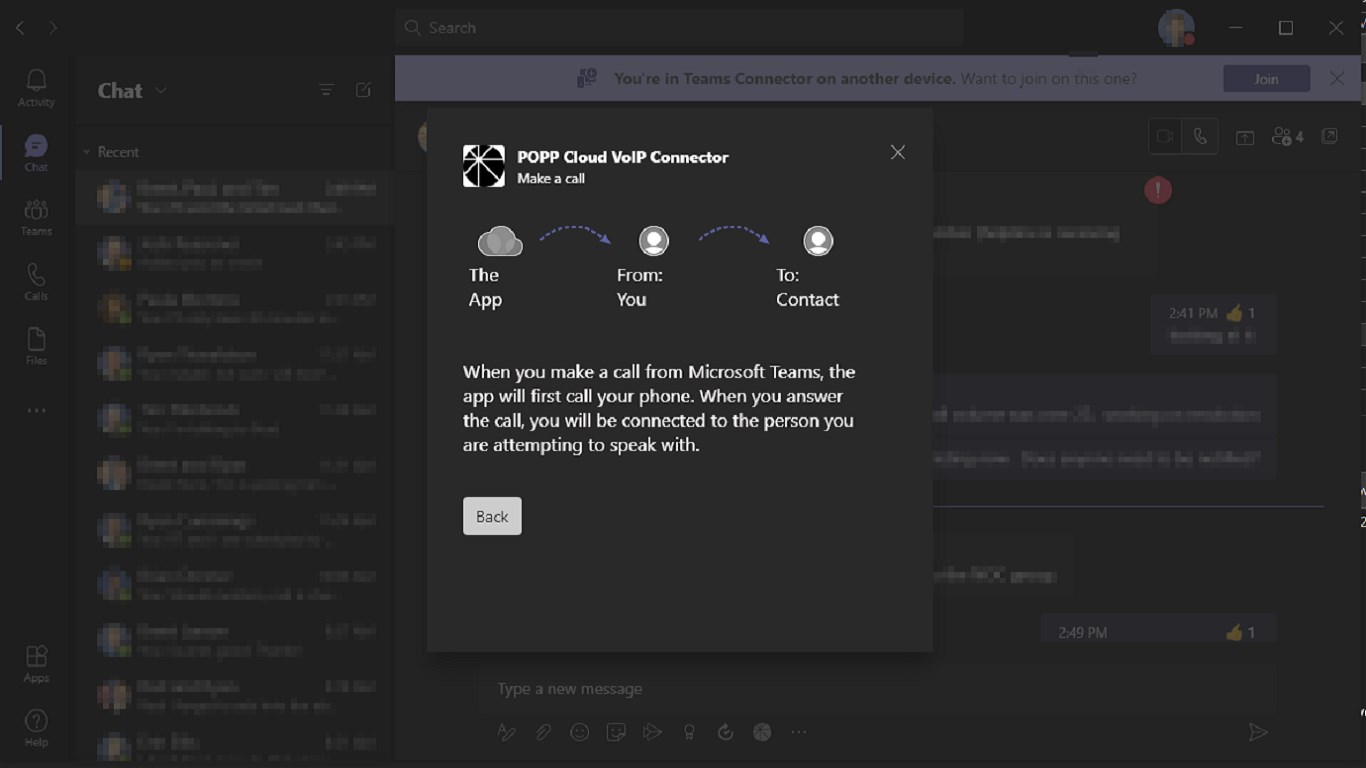Start a video call
1366x768 pixels.
coord(1165,137)
